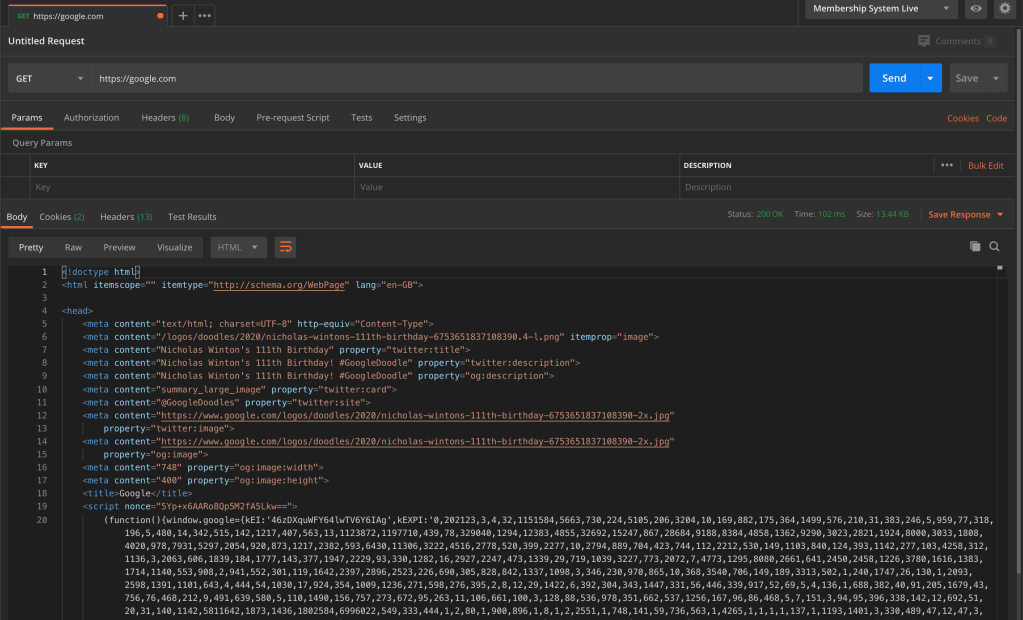
Task: Select the Visualize response view
Action: (174, 247)
